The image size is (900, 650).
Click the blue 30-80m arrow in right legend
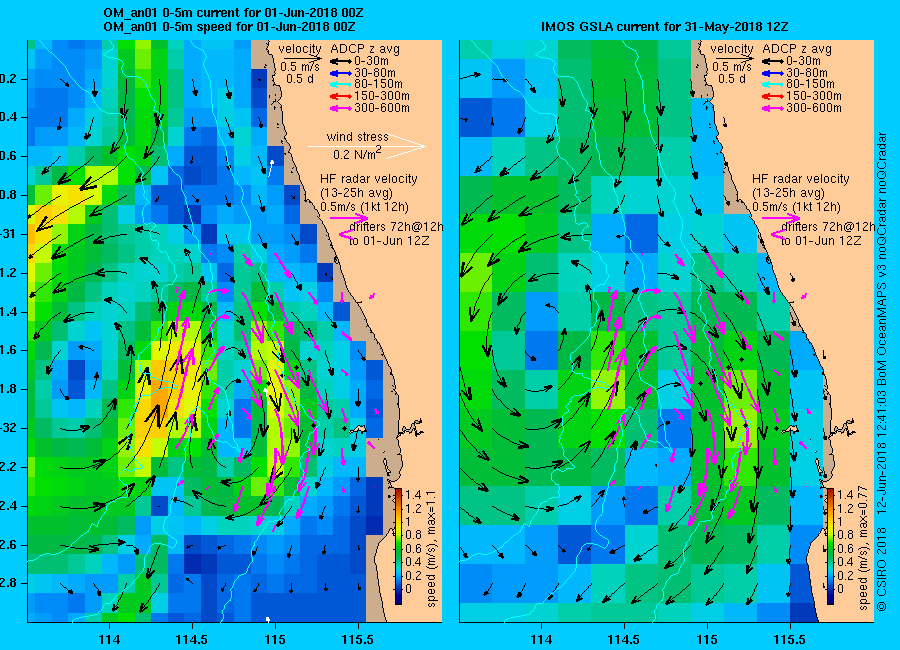pyautogui.click(x=773, y=73)
